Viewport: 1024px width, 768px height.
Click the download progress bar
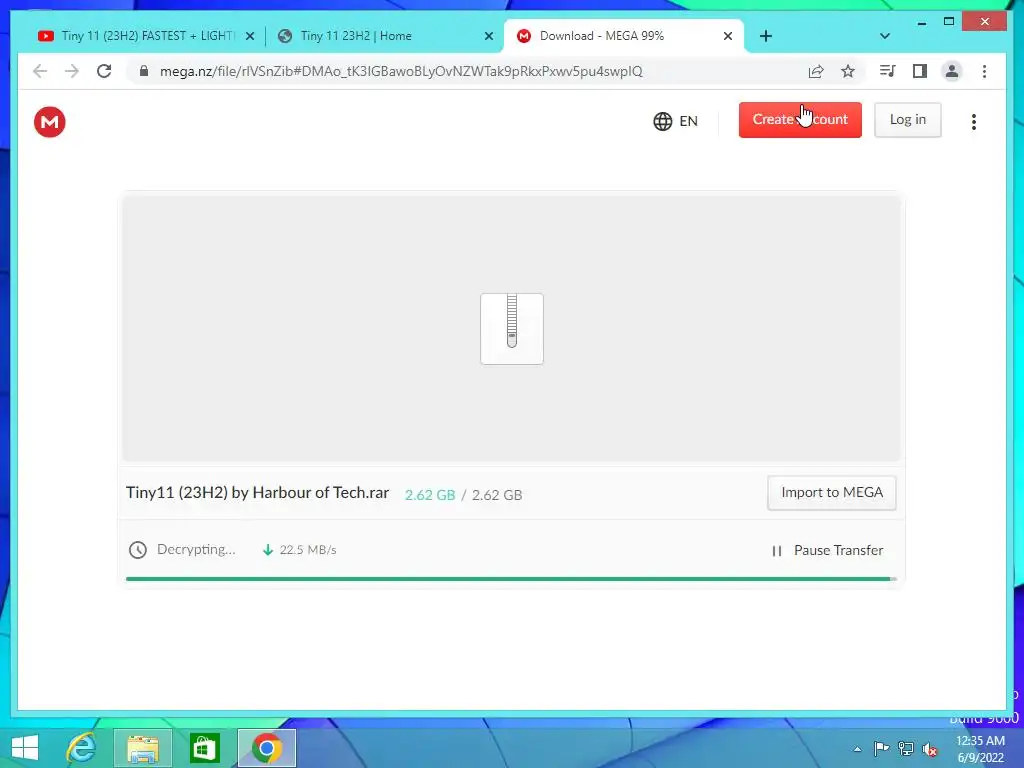[x=511, y=579]
